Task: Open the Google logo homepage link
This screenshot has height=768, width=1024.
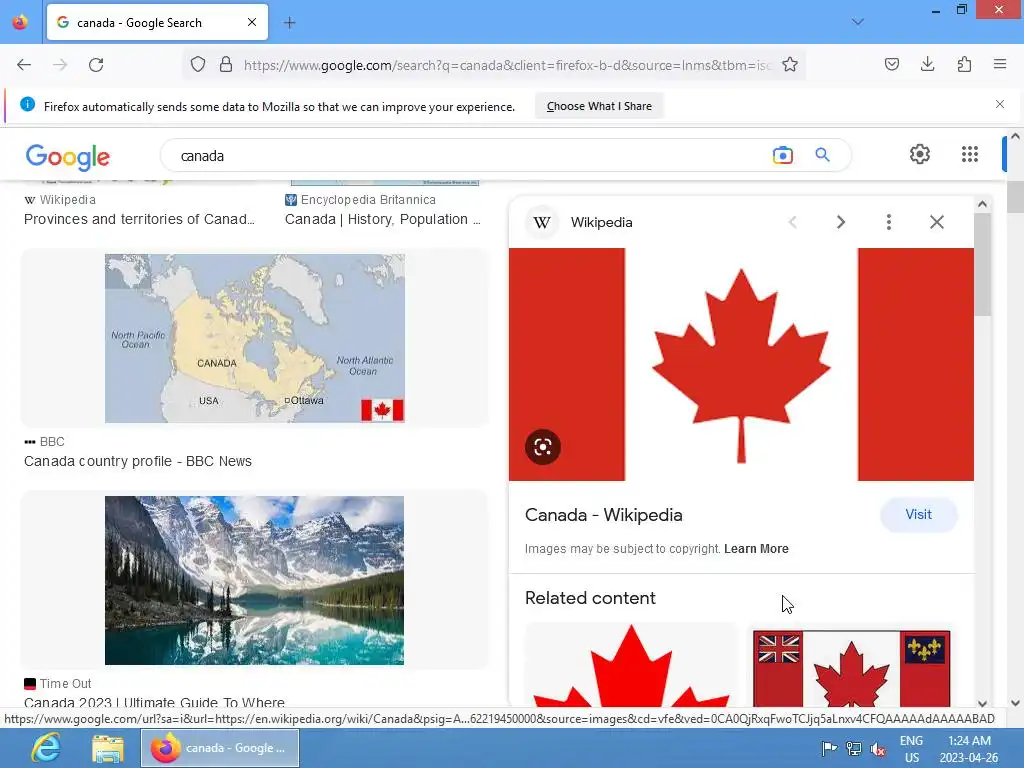Action: (68, 157)
